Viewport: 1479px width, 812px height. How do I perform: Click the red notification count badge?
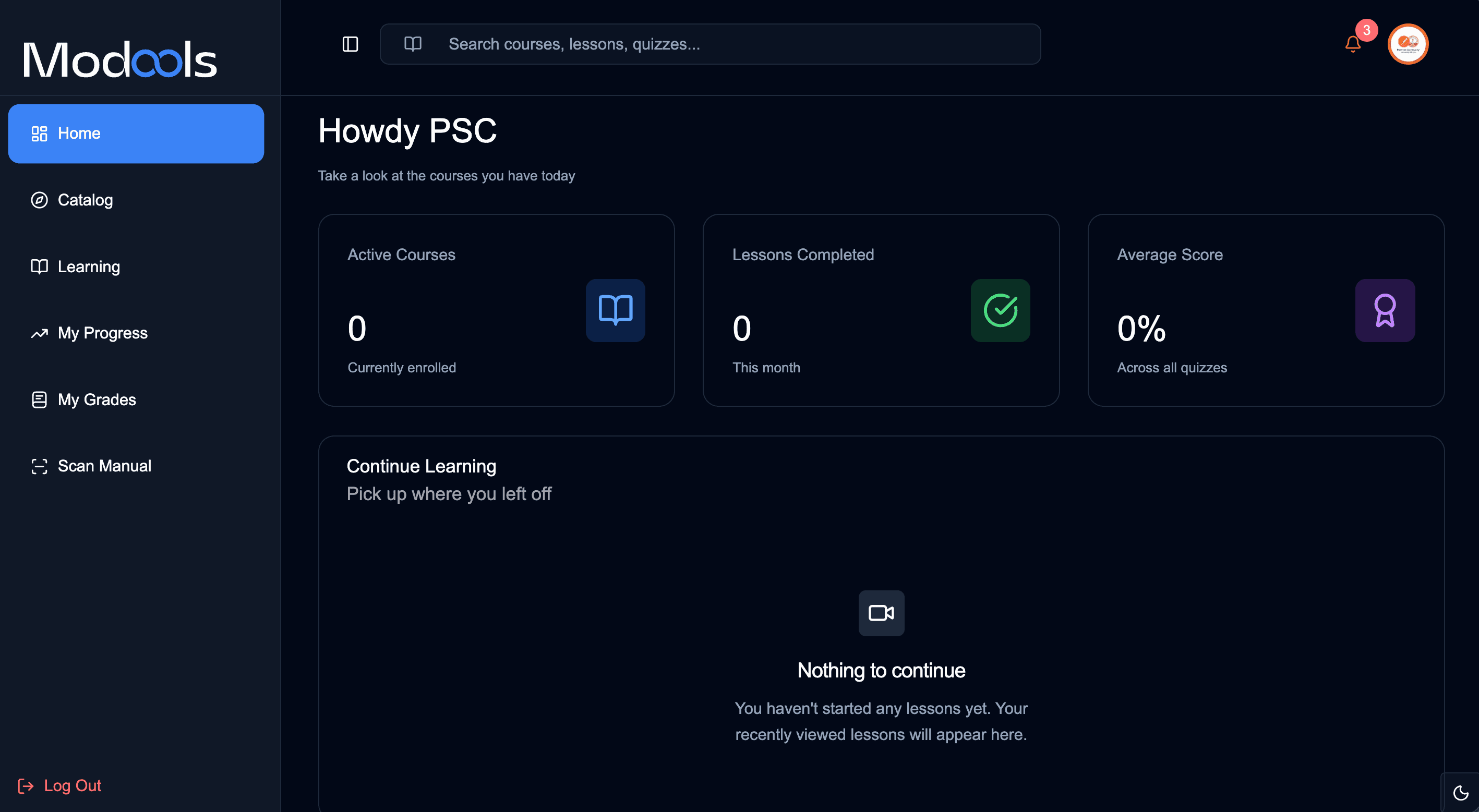1366,30
